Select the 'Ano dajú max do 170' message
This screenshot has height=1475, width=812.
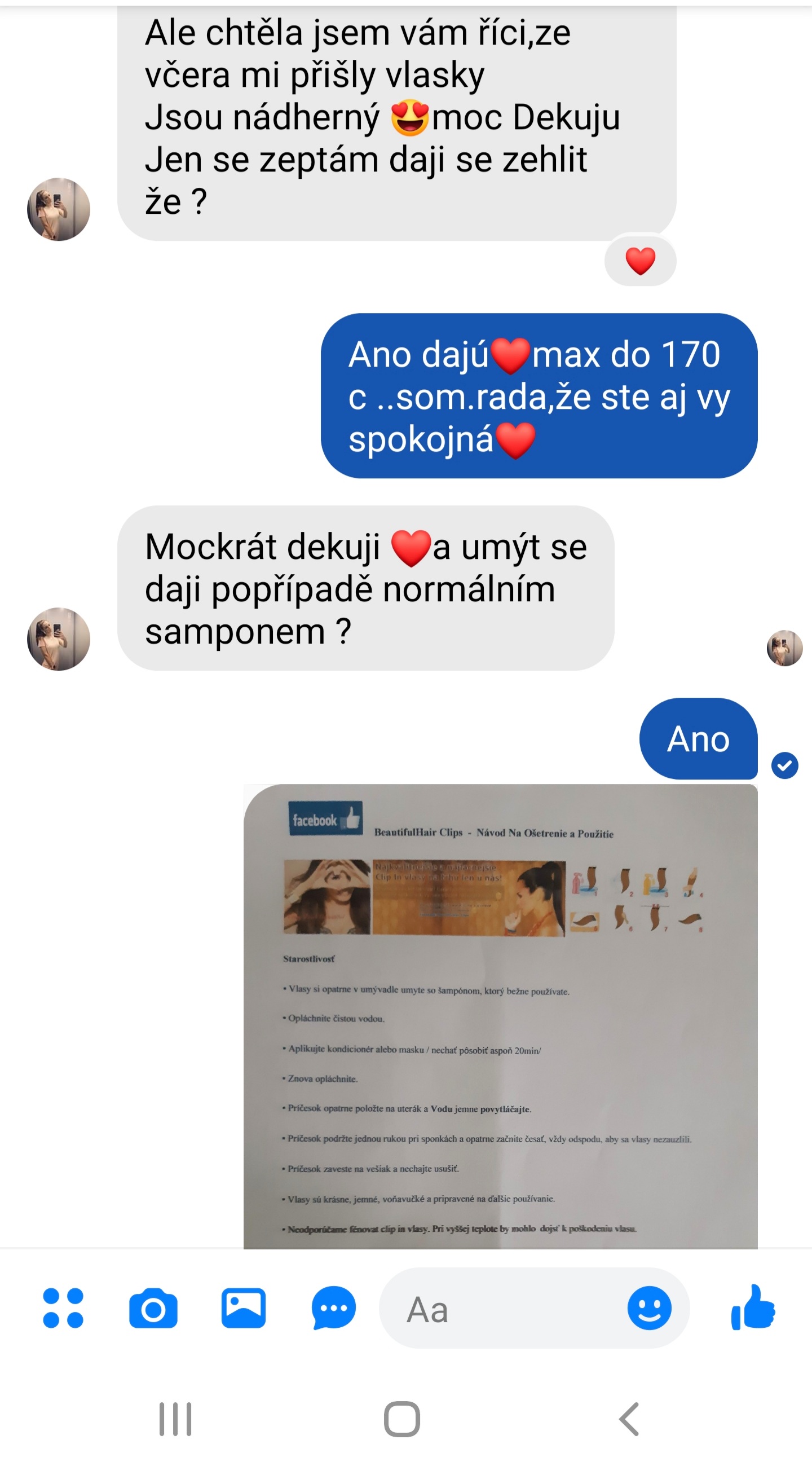point(539,395)
